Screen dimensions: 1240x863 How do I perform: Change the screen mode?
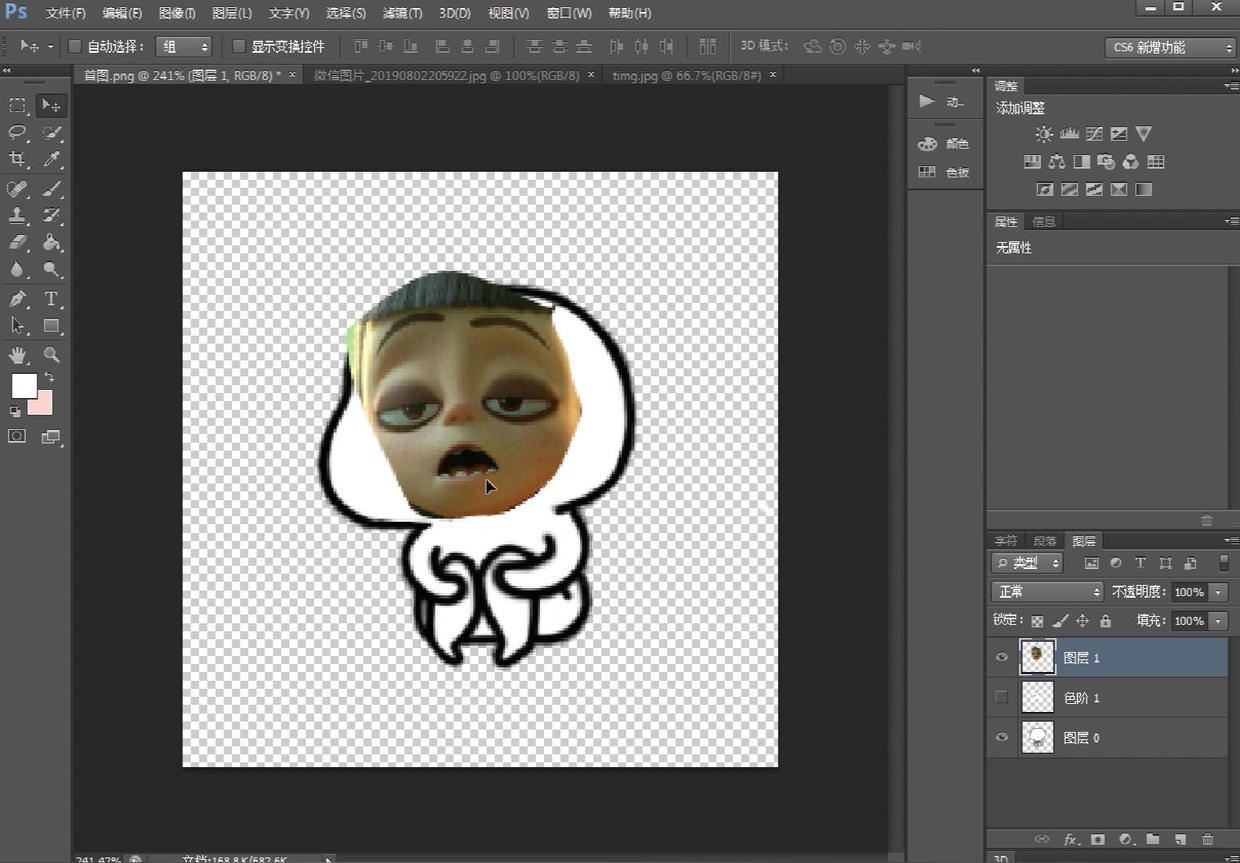point(51,436)
